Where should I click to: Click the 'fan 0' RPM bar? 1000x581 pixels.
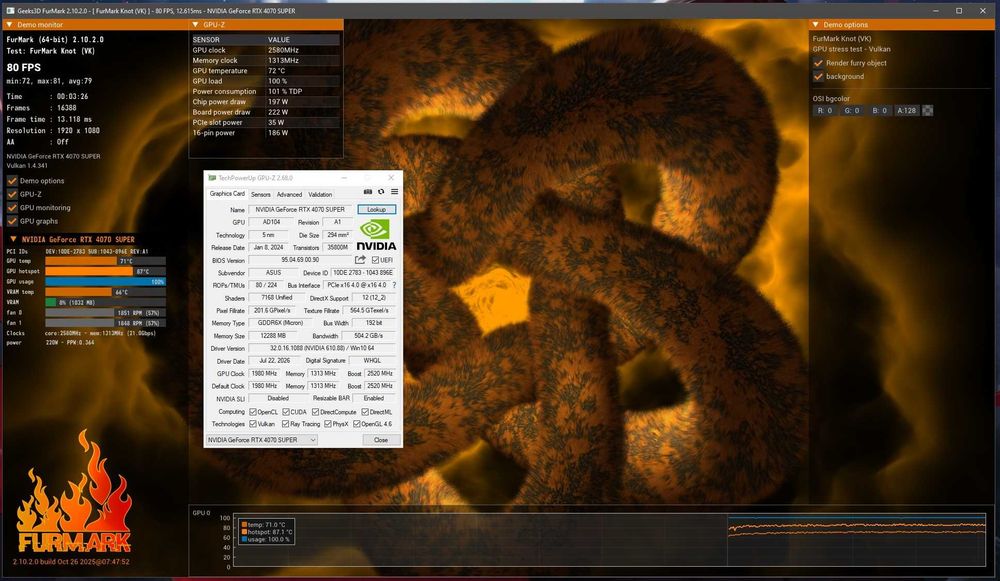click(105, 313)
